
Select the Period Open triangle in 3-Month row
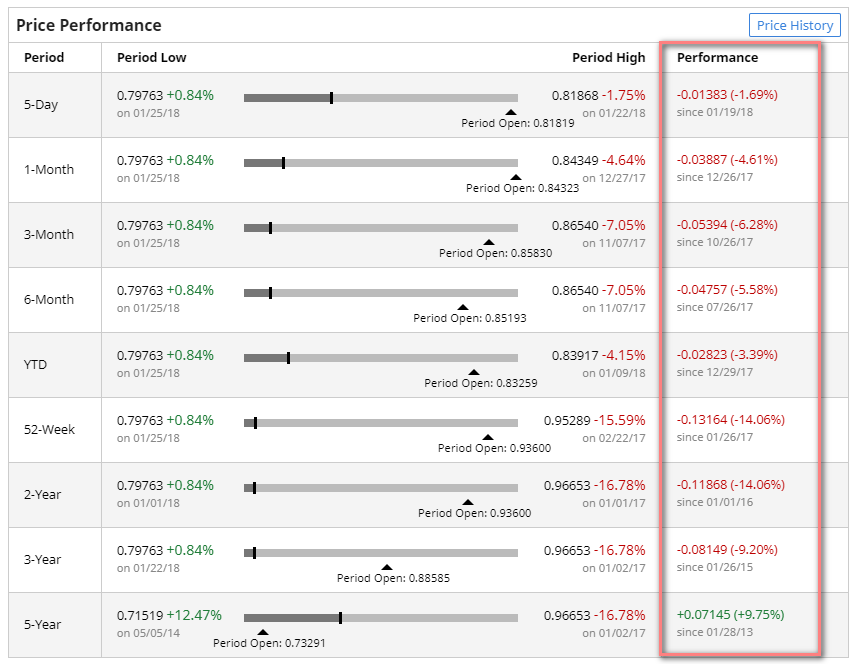click(489, 242)
